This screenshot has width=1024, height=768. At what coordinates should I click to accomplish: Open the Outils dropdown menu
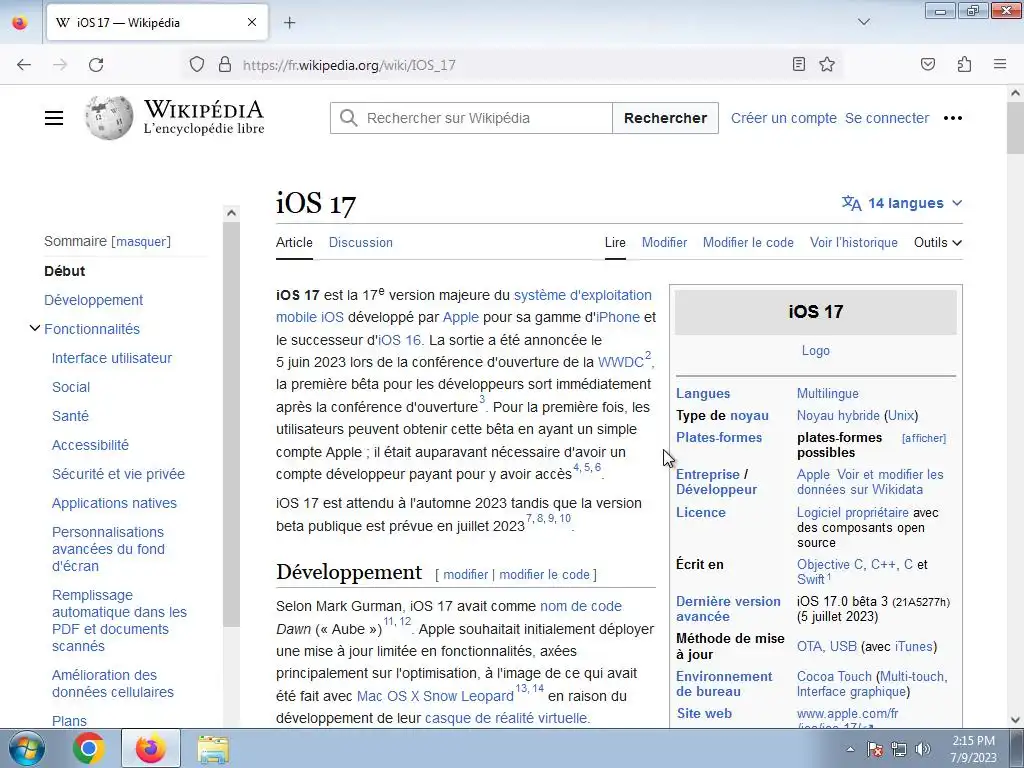coord(938,242)
